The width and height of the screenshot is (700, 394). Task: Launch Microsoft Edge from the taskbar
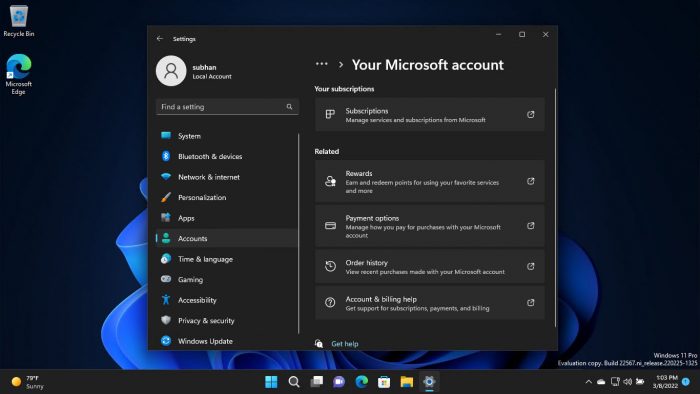pos(362,382)
